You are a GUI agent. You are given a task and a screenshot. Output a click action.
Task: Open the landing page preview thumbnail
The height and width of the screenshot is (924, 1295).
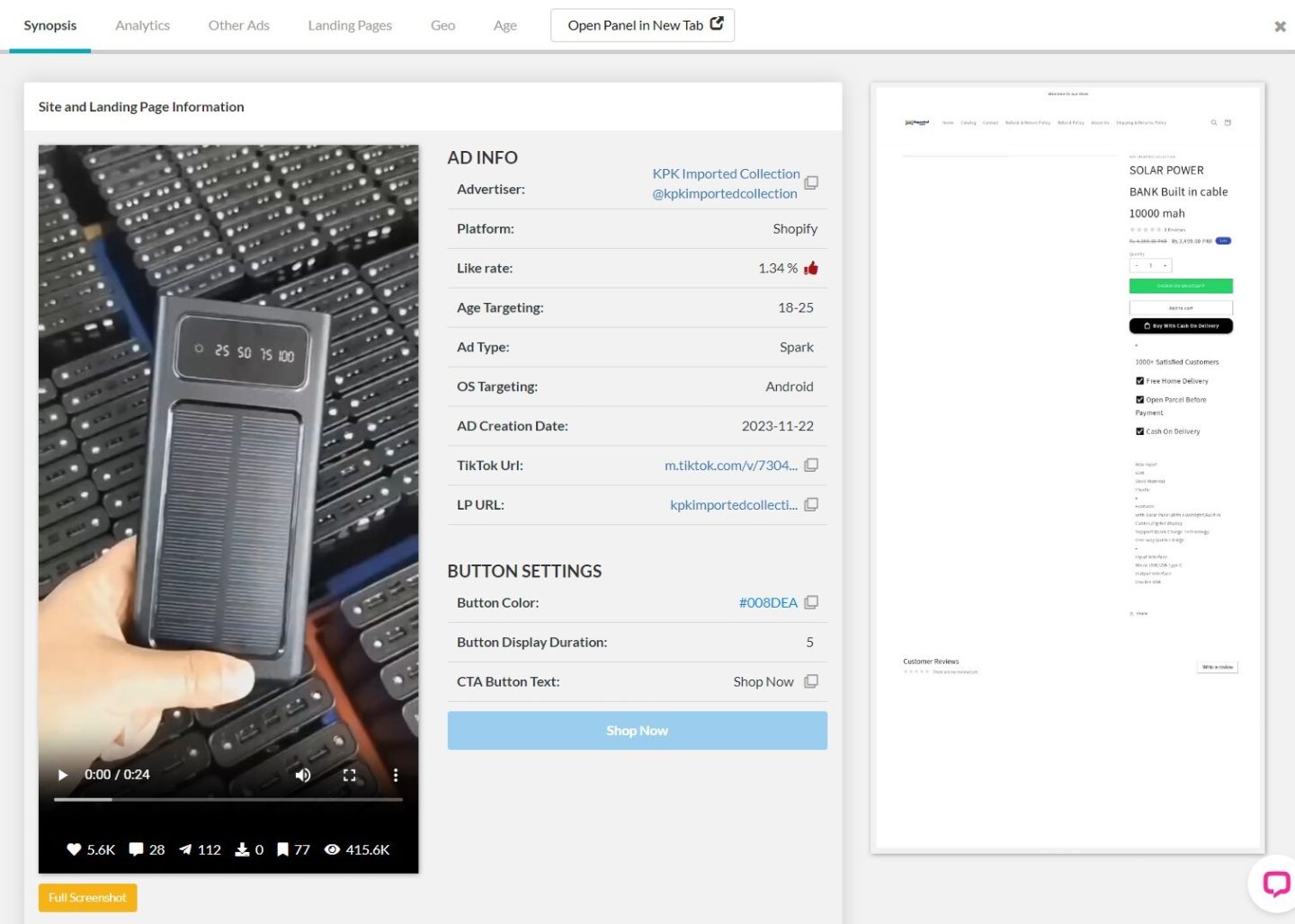[1067, 467]
